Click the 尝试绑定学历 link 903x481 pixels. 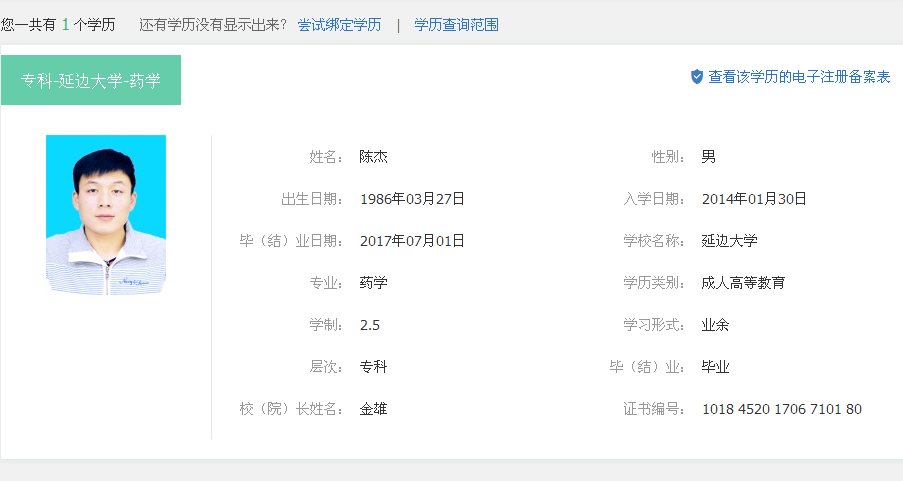pyautogui.click(x=339, y=25)
